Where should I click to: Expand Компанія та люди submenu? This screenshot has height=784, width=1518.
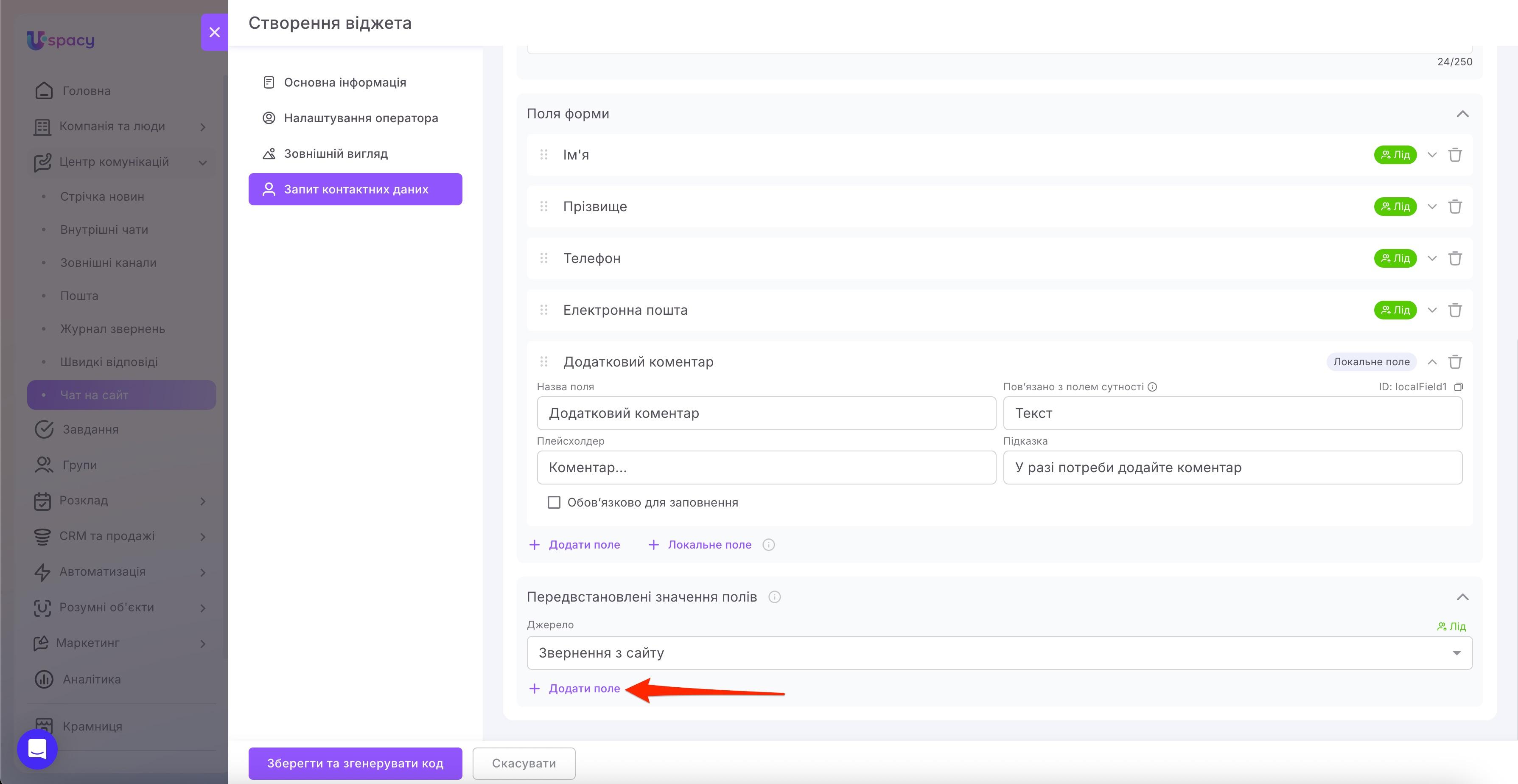pyautogui.click(x=203, y=127)
